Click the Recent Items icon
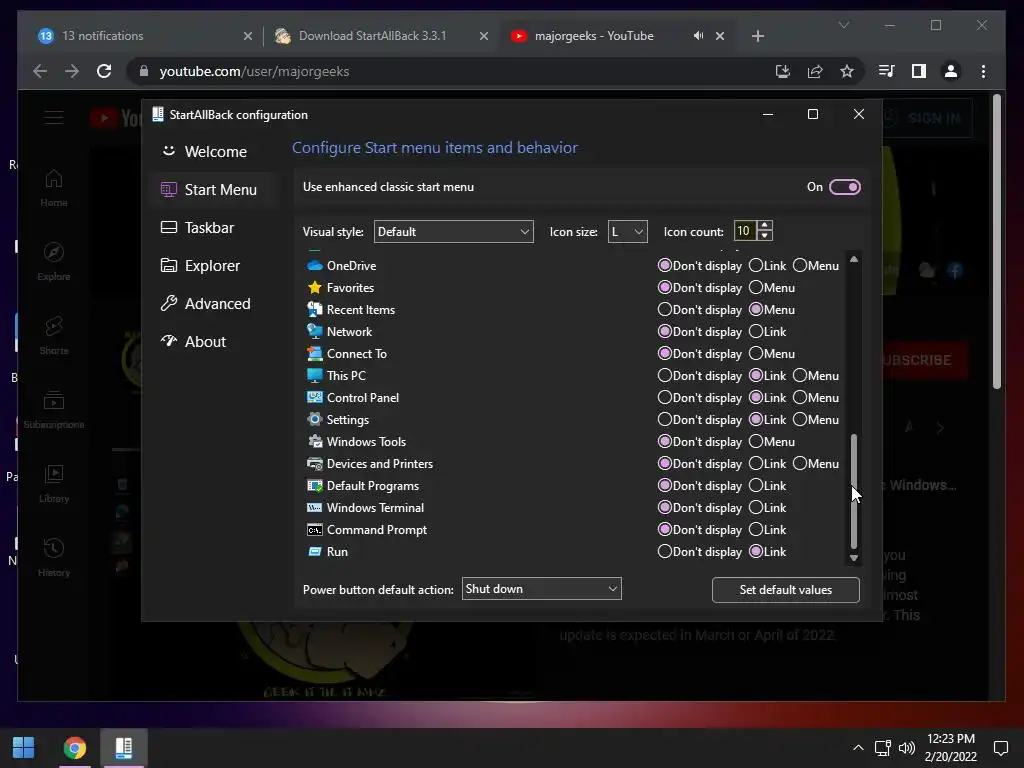This screenshot has width=1024, height=768. 315,310
